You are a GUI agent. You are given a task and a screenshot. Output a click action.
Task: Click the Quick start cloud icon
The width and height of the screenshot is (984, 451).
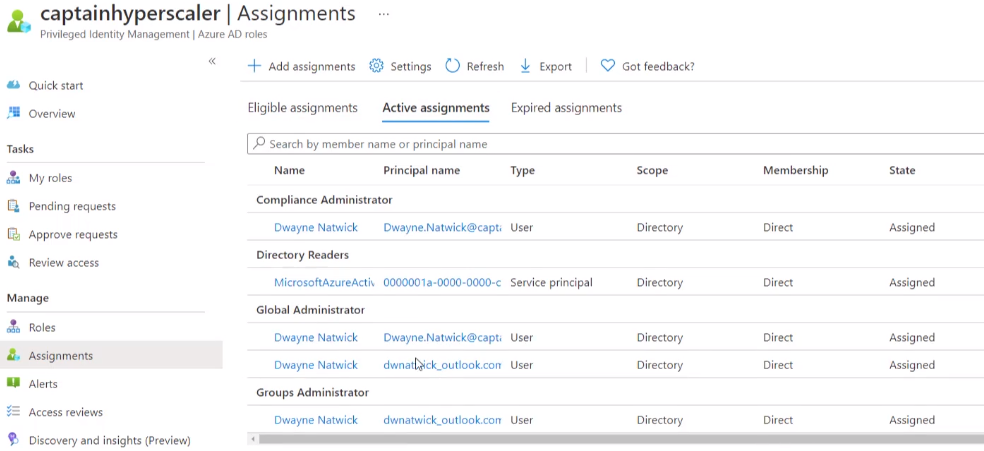tap(13, 85)
